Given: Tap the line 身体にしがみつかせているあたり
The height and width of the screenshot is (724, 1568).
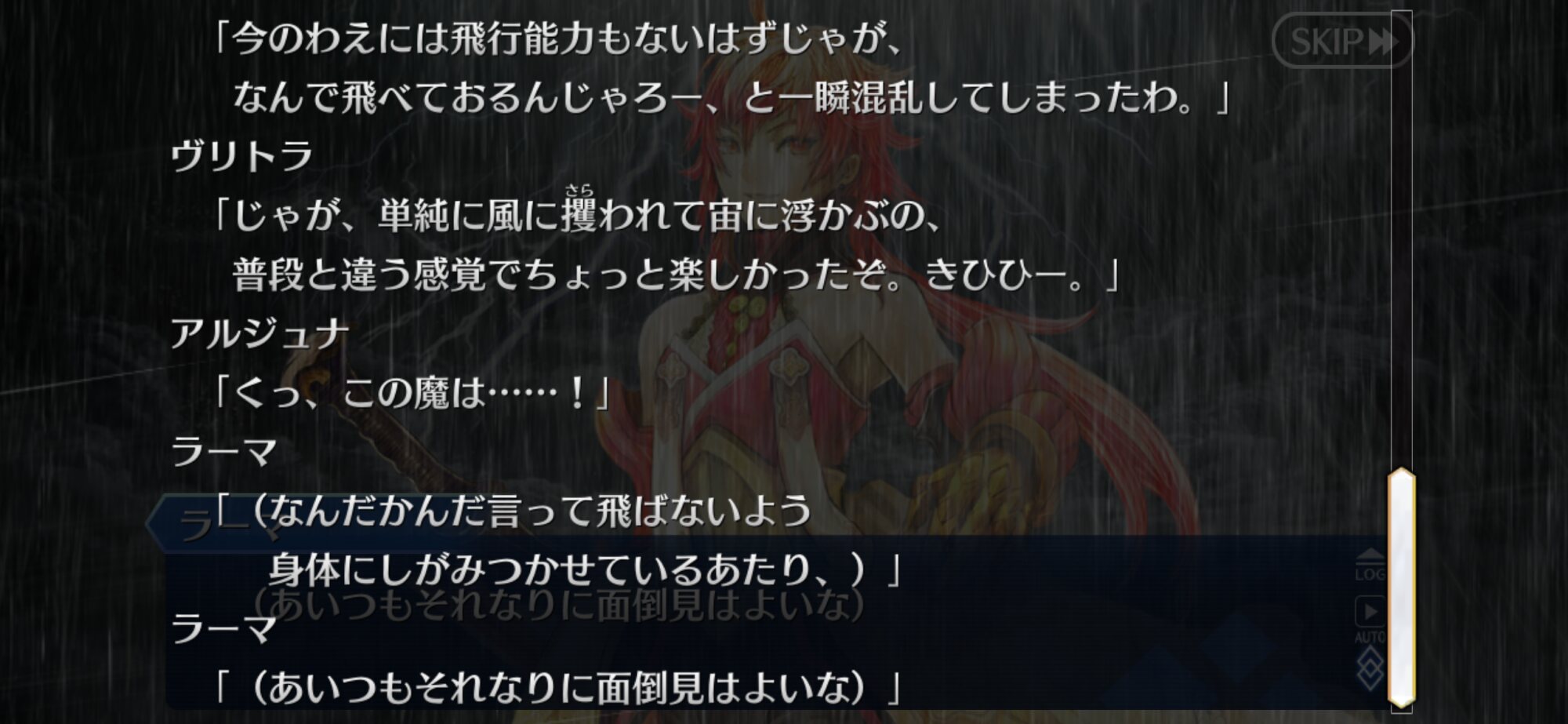Looking at the screenshot, I should coord(585,570).
